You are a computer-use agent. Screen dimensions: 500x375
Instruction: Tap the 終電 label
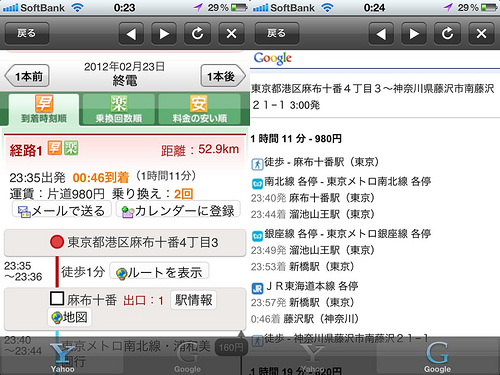(125, 81)
